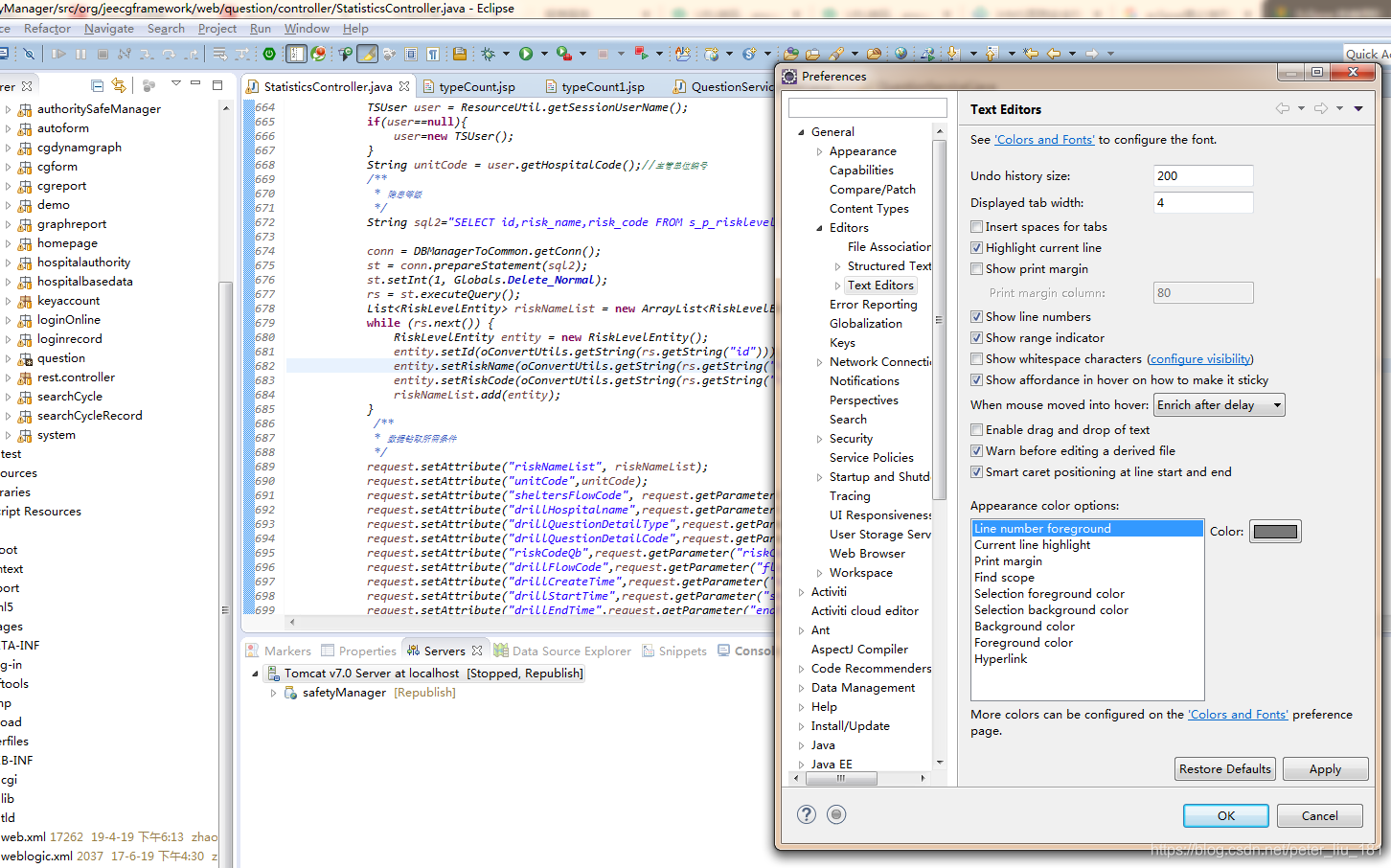This screenshot has height=868, width=1391.
Task: Click the Color swatch button for line number foreground
Action: 1275,532
